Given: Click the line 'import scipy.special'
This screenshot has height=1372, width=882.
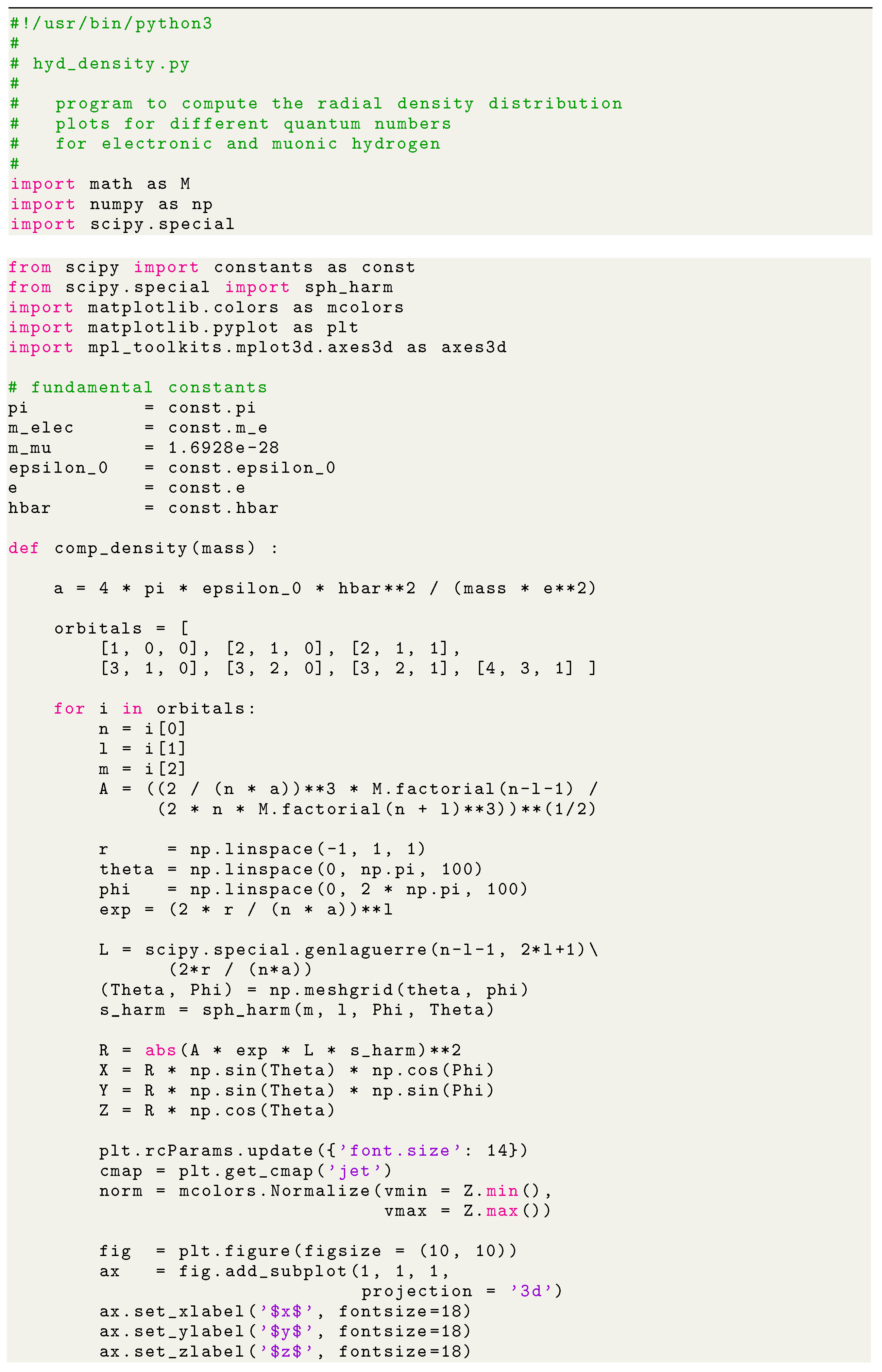Looking at the screenshot, I should [123, 224].
